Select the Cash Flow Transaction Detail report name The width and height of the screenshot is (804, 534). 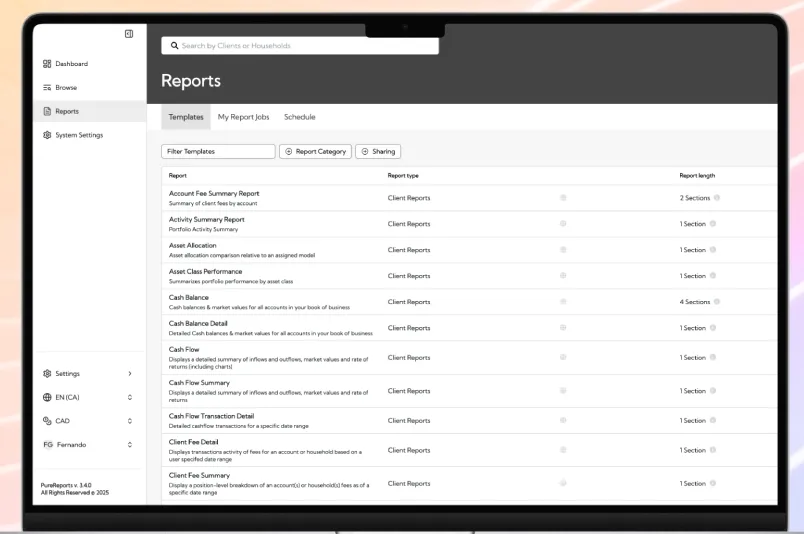point(211,416)
